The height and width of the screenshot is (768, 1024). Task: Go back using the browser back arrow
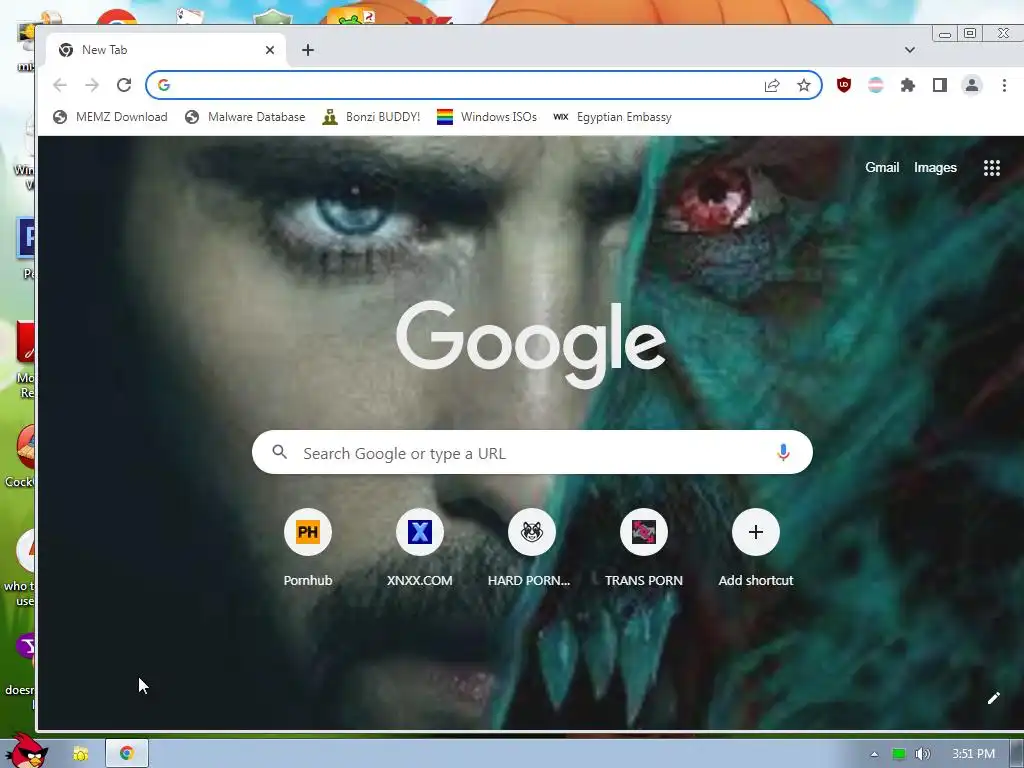[x=60, y=85]
